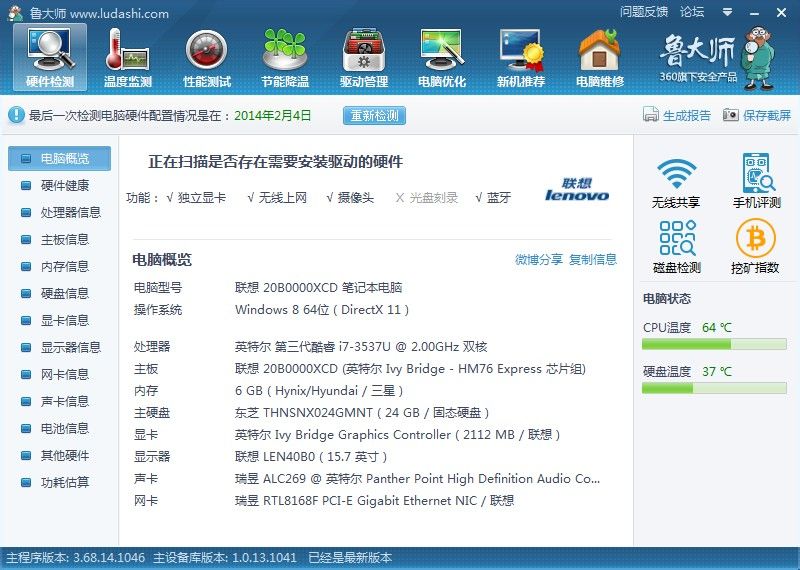Open the 电脑维修 PC repair tool
The image size is (800, 570).
coord(599,57)
